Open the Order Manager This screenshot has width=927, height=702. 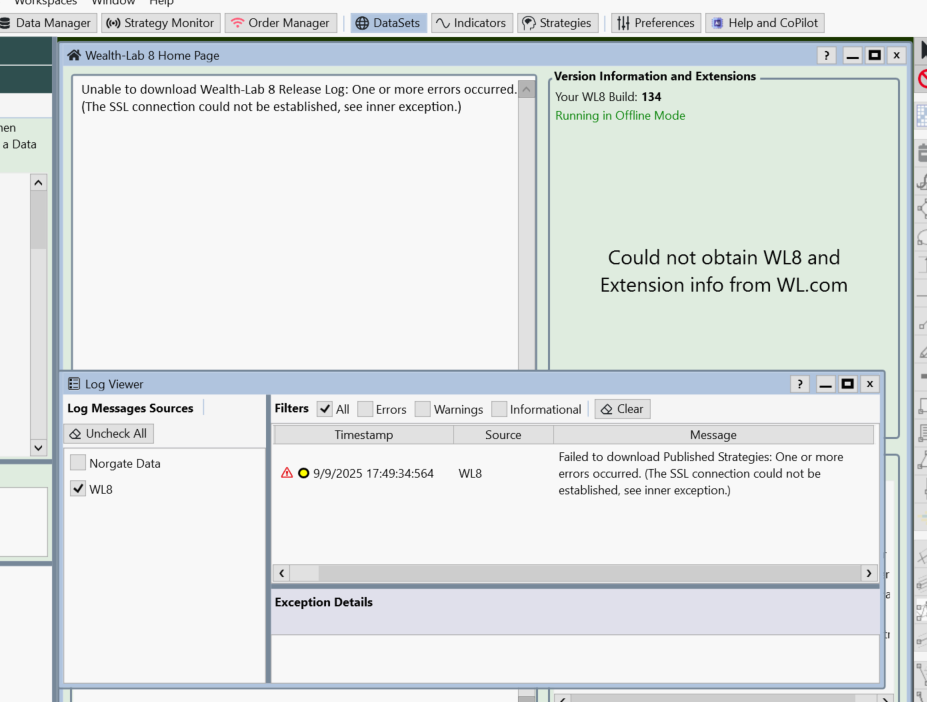280,23
